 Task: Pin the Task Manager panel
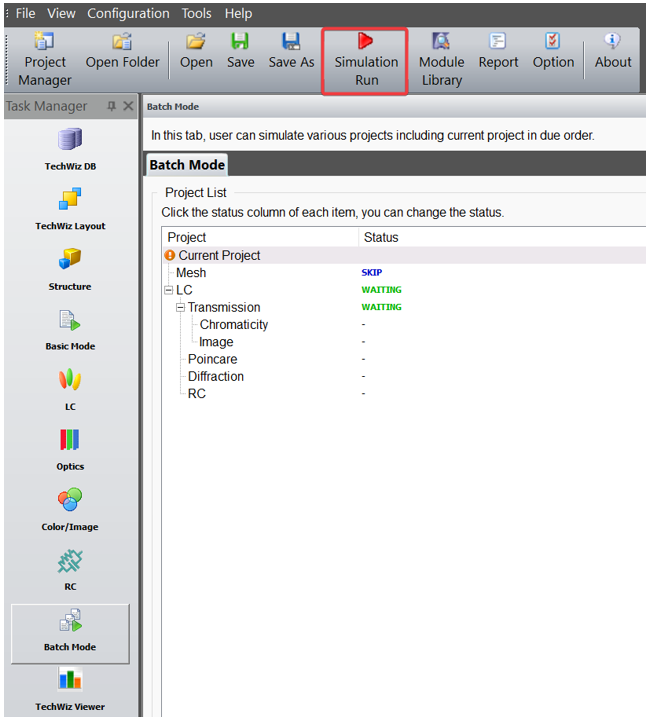pos(111,106)
